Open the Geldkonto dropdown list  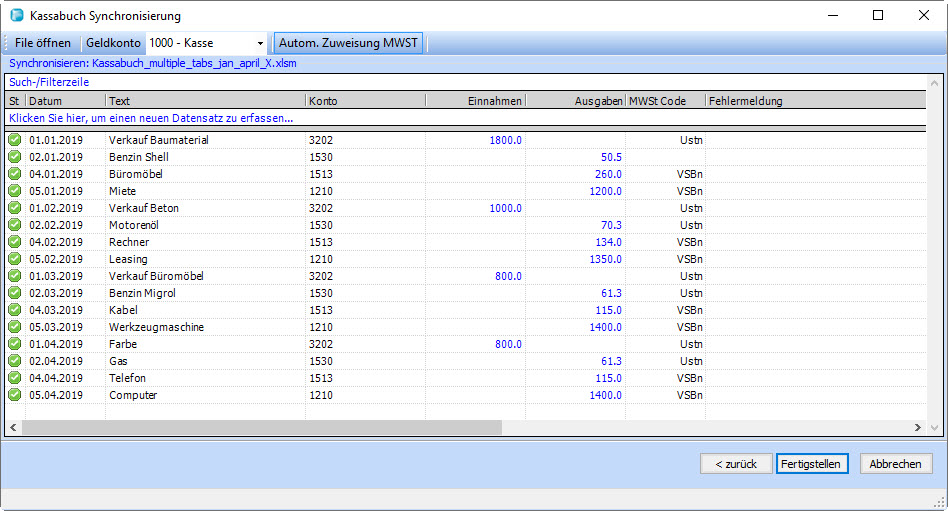[x=260, y=44]
